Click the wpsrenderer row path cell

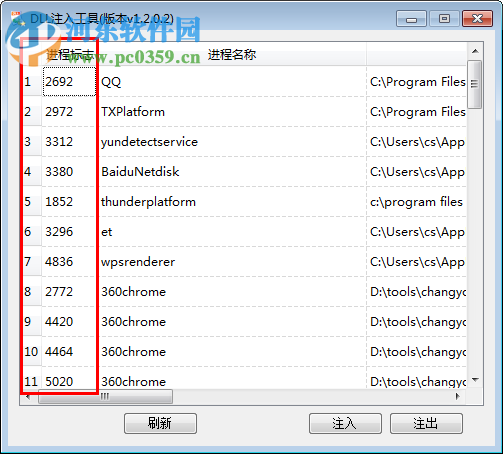417,262
